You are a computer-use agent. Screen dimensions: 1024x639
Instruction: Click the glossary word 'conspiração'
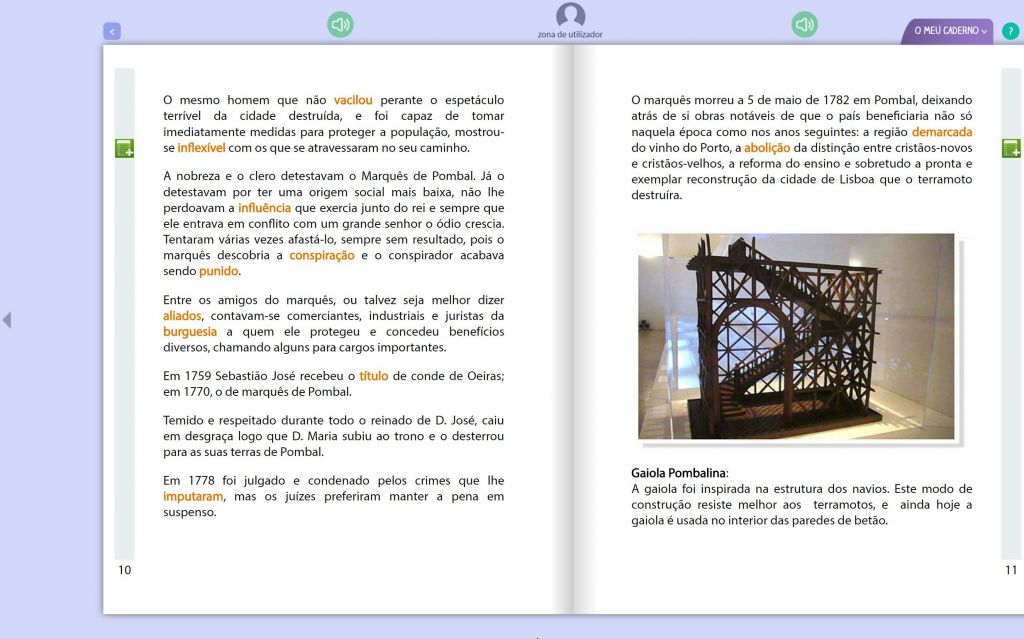click(x=322, y=256)
